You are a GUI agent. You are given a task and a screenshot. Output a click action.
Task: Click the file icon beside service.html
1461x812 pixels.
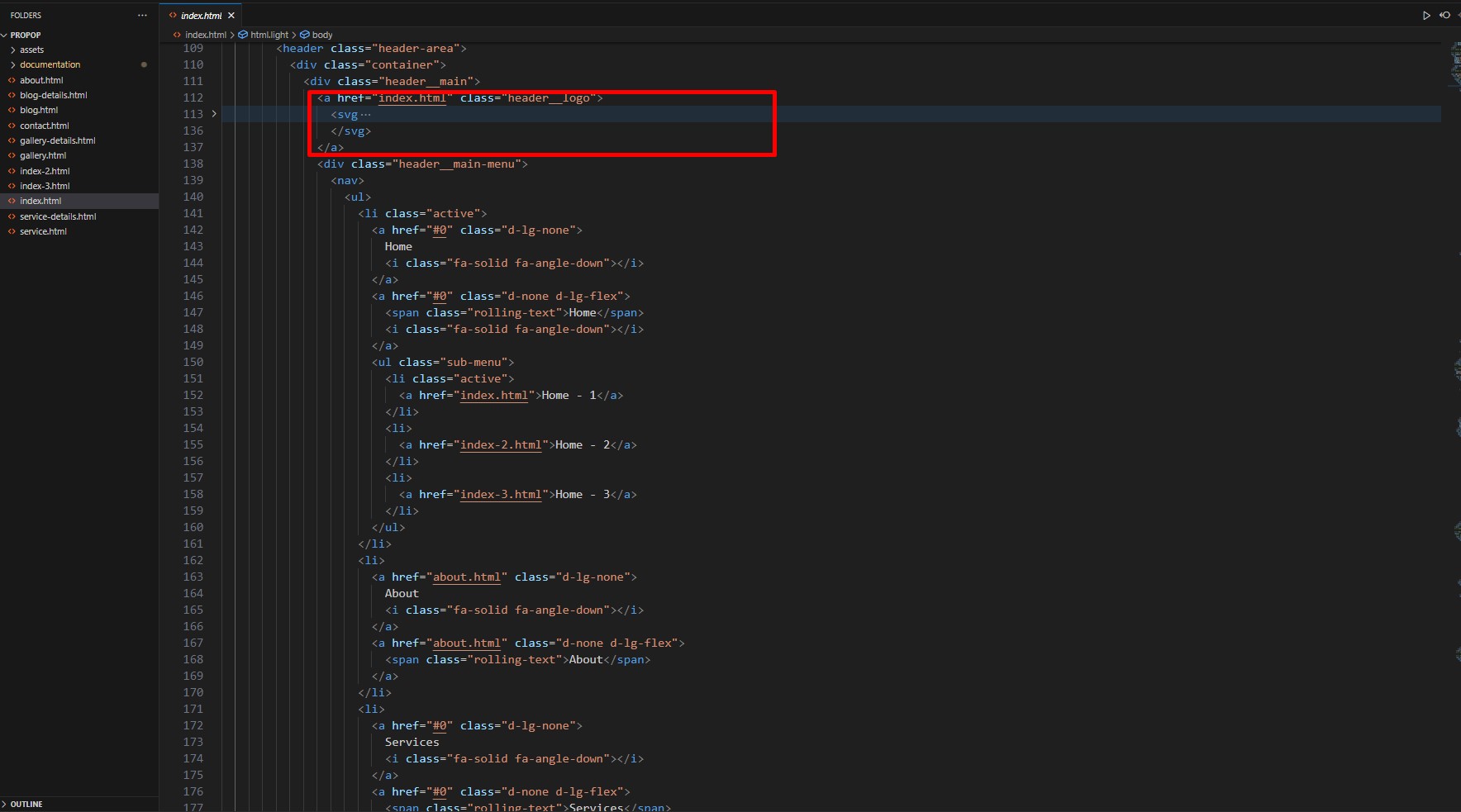coord(12,231)
